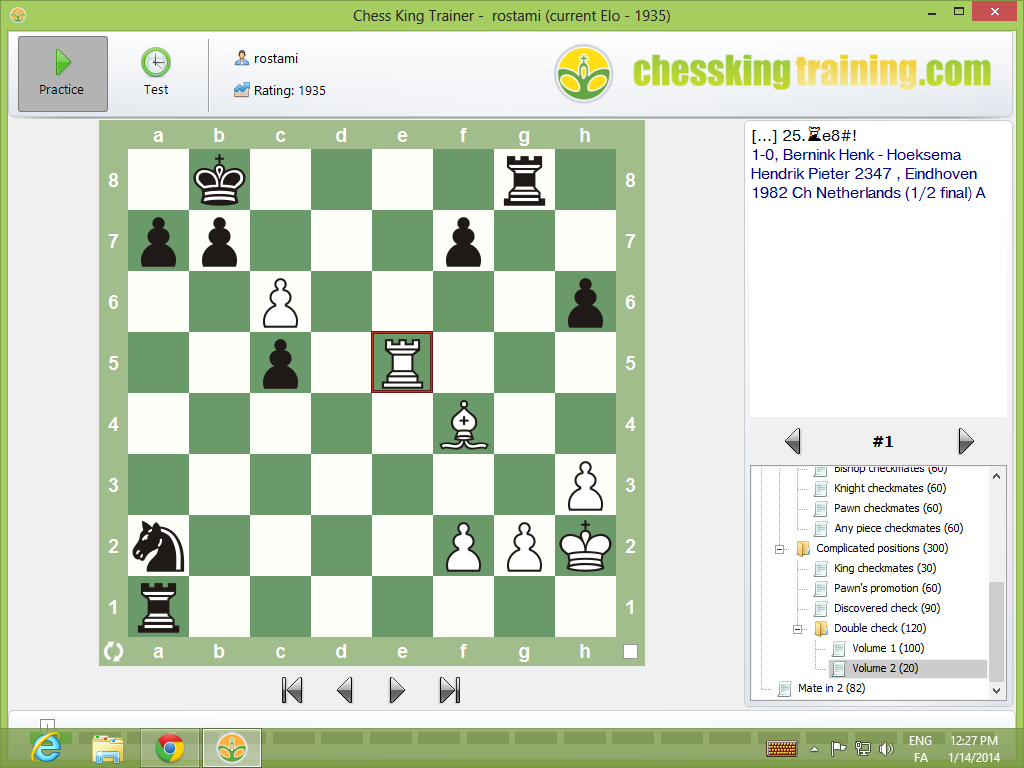The width and height of the screenshot is (1024, 768).
Task: Click the Volume 1 document icon
Action: point(839,648)
